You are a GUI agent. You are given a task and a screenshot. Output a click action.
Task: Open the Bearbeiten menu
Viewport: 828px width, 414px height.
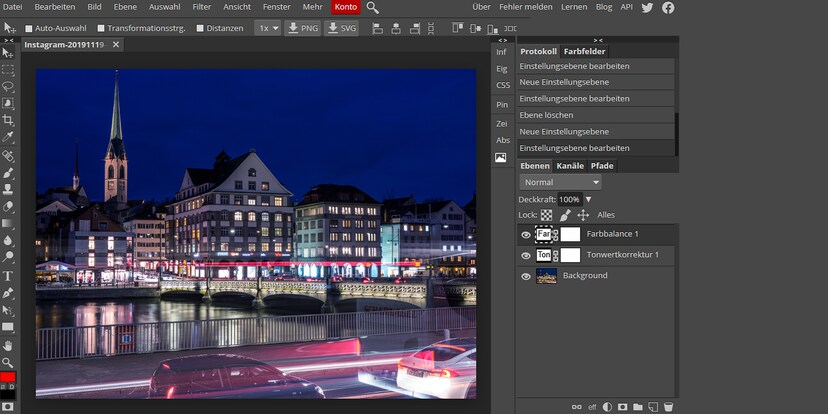point(55,7)
